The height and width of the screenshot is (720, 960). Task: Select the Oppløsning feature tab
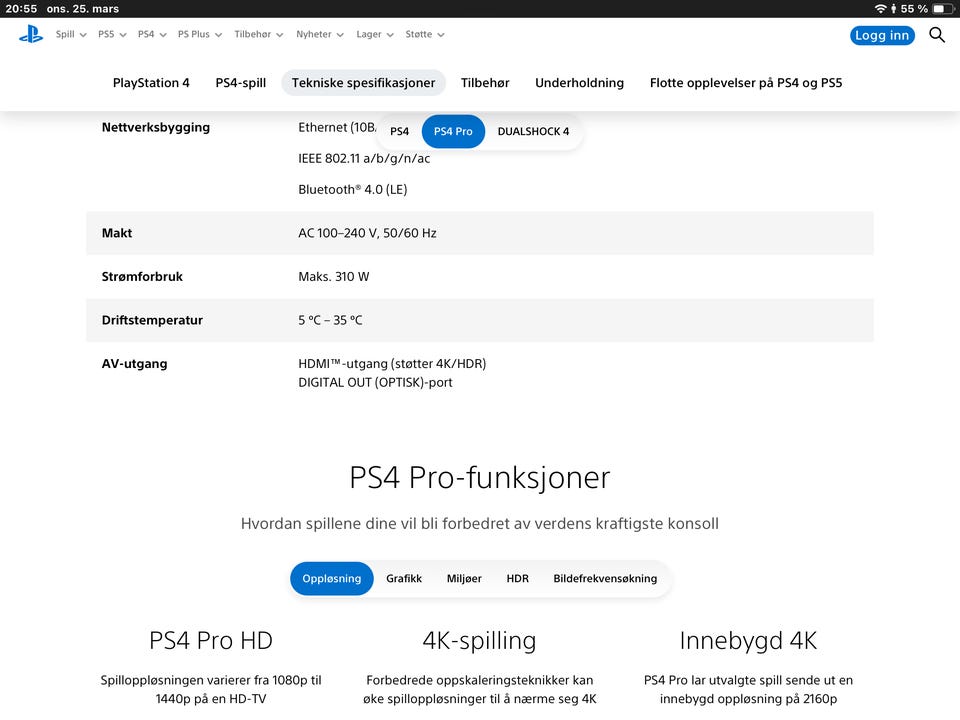pyautogui.click(x=332, y=579)
